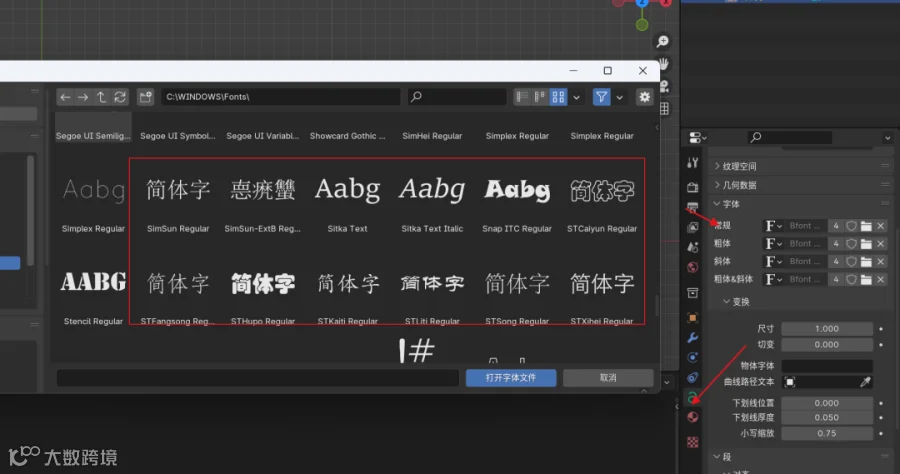The height and width of the screenshot is (474, 900).
Task: Click folder icon beside 常规 font
Action: (x=866, y=226)
